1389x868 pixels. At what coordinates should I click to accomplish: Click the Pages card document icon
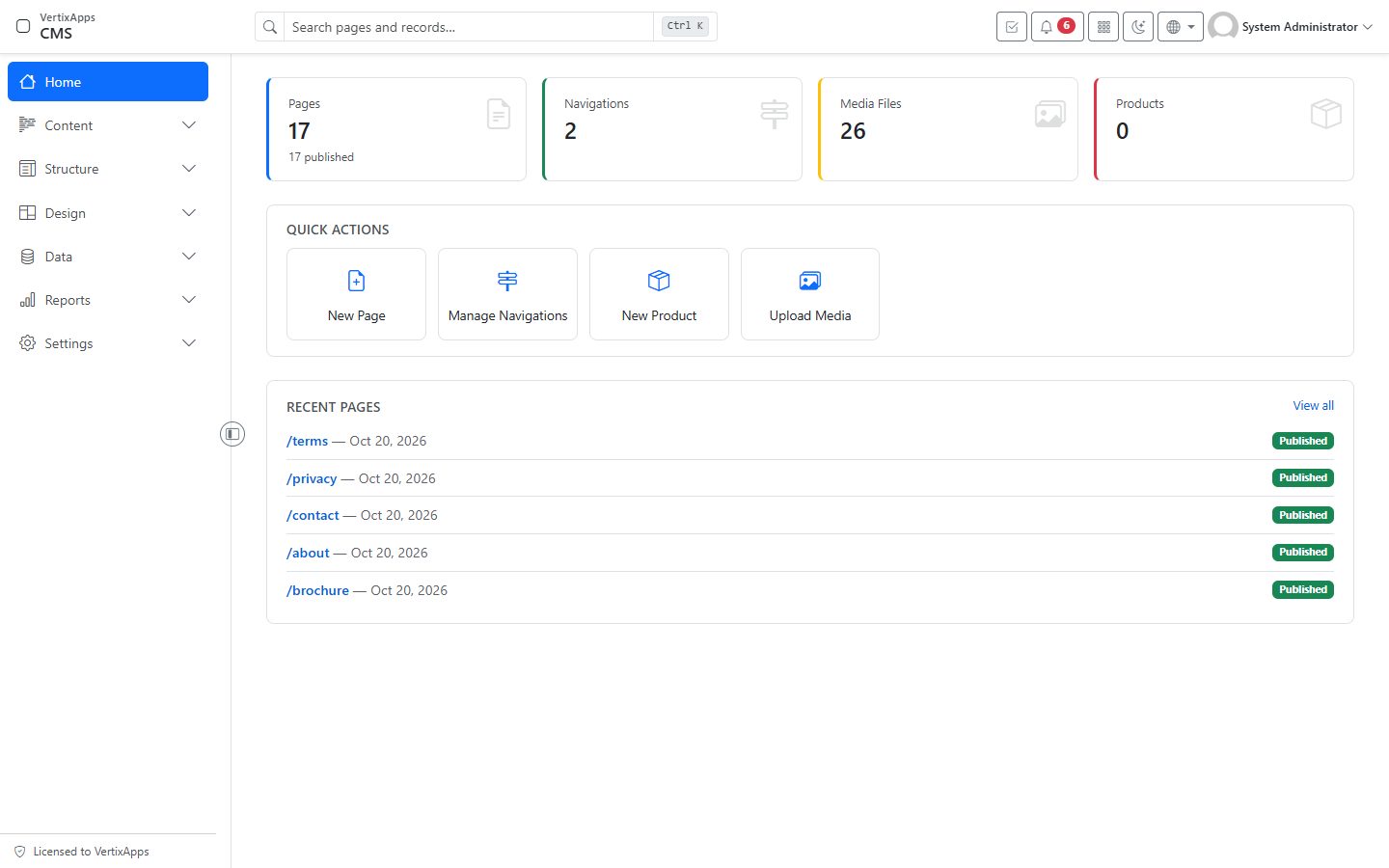499,114
